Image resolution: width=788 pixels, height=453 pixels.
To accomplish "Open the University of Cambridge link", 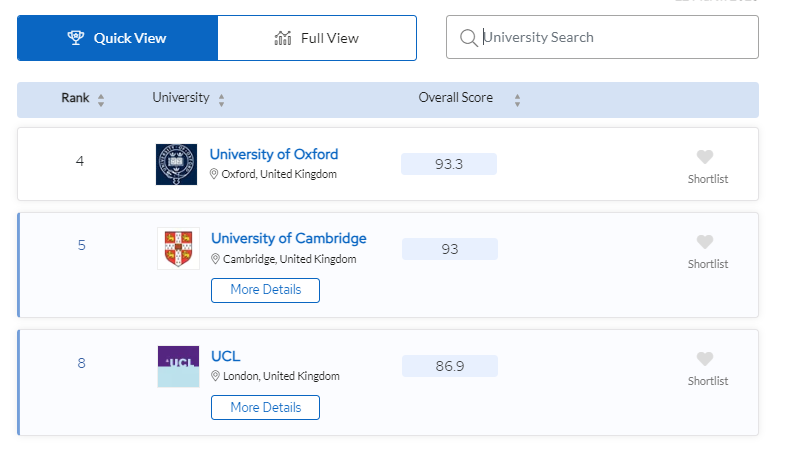I will [288, 238].
